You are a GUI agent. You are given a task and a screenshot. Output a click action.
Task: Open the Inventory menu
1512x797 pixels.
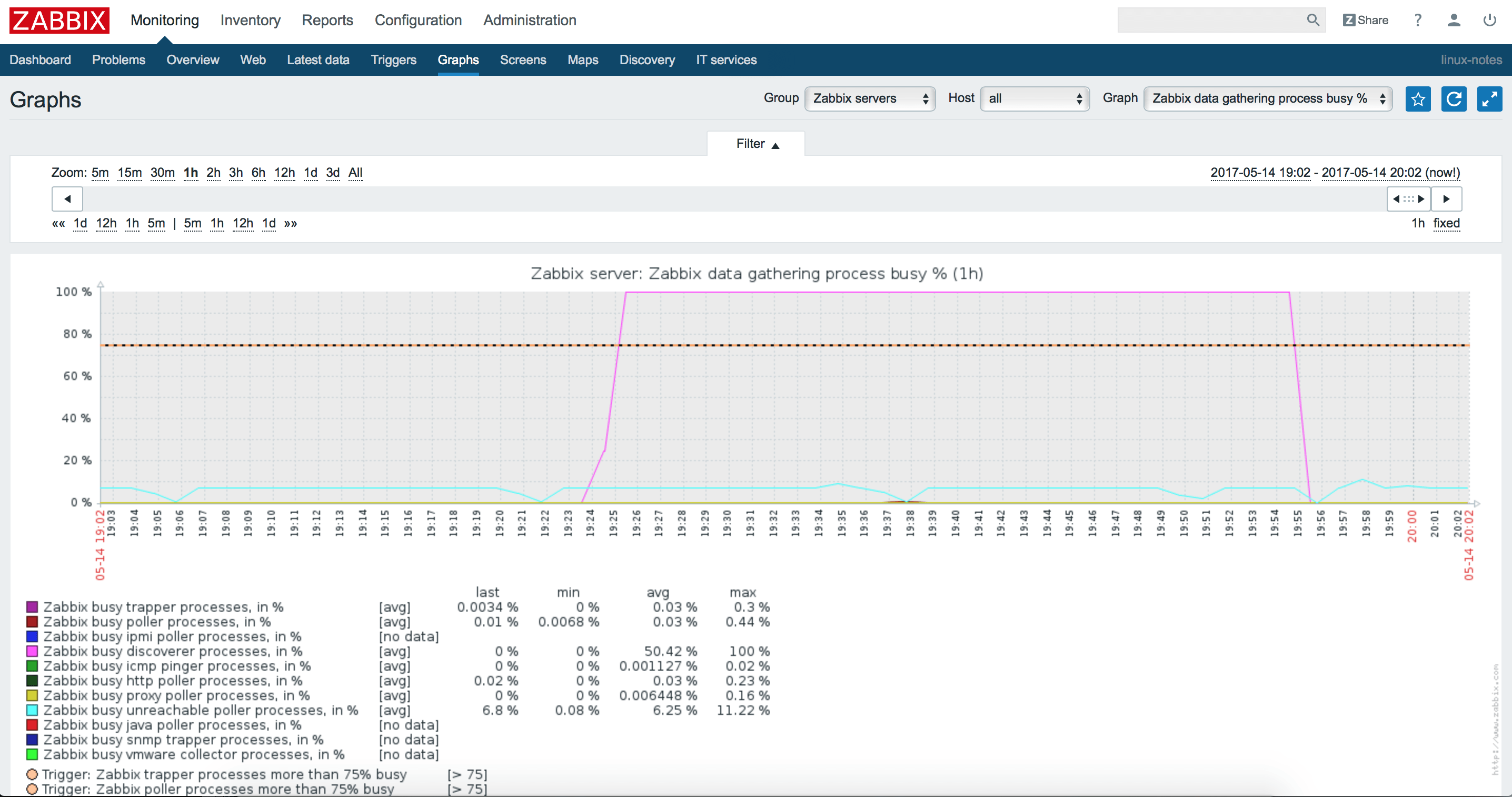tap(251, 20)
